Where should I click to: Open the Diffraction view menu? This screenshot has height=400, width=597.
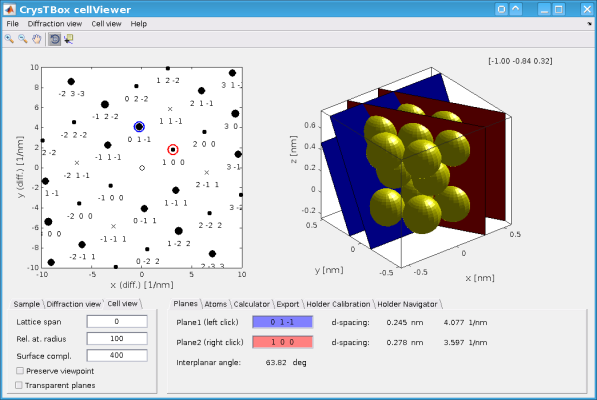pyautogui.click(x=55, y=24)
